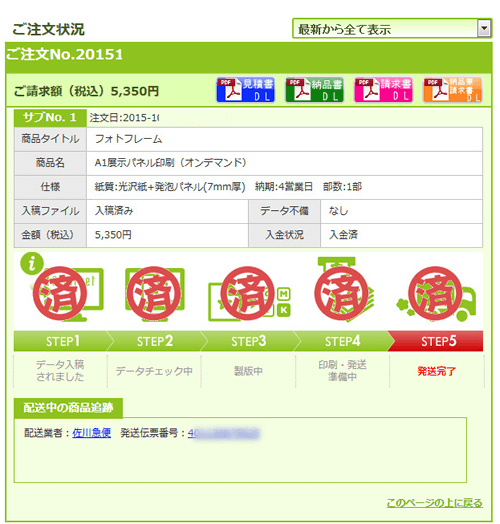Open the 佐川急便 carrier link

tap(92, 433)
